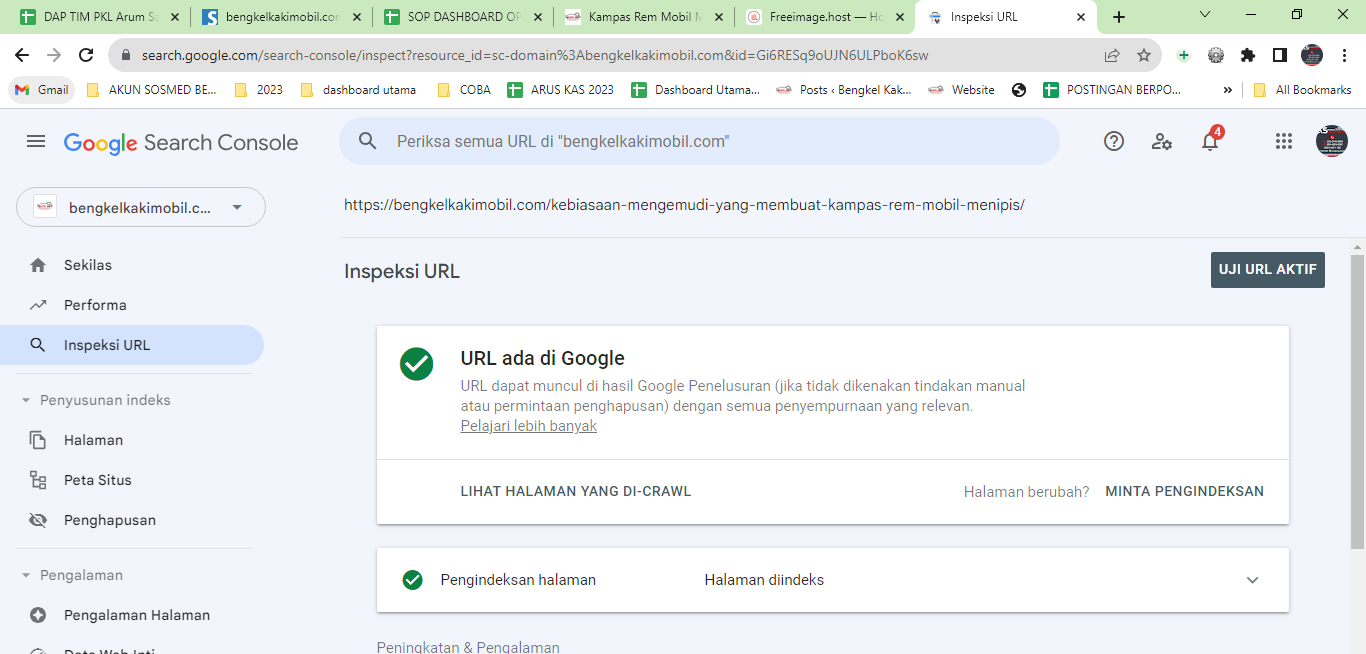
Task: Open the tab search chevron in title bar
Action: [x=1205, y=15]
